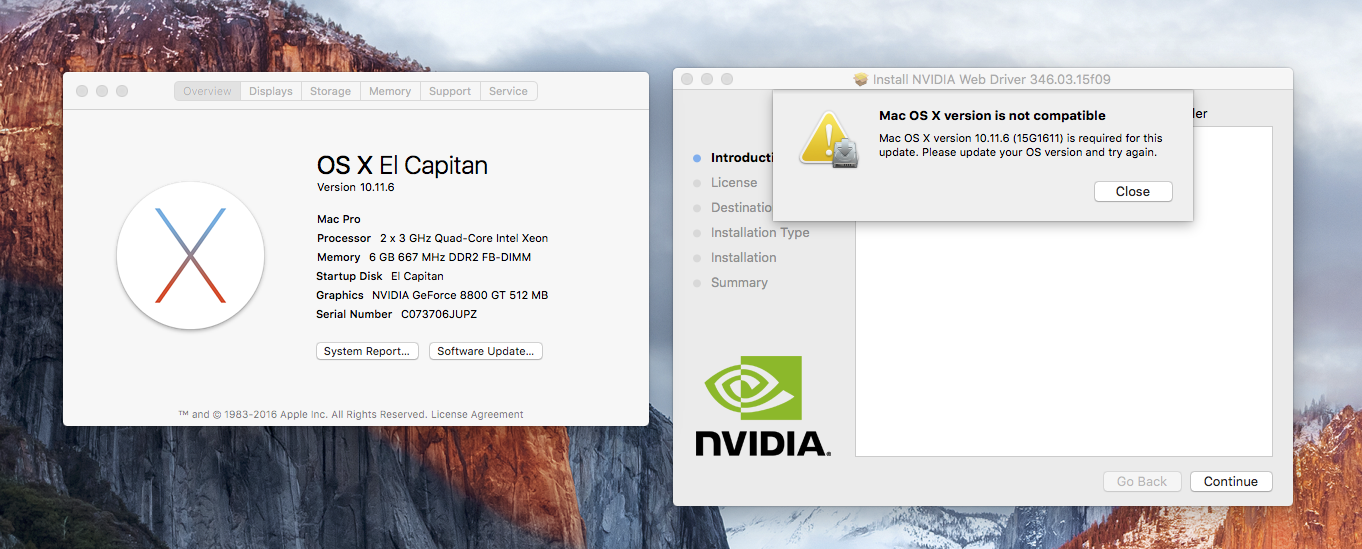Screen dimensions: 1362x549
Task: Select the Summary step in sidebar
Action: 739,283
